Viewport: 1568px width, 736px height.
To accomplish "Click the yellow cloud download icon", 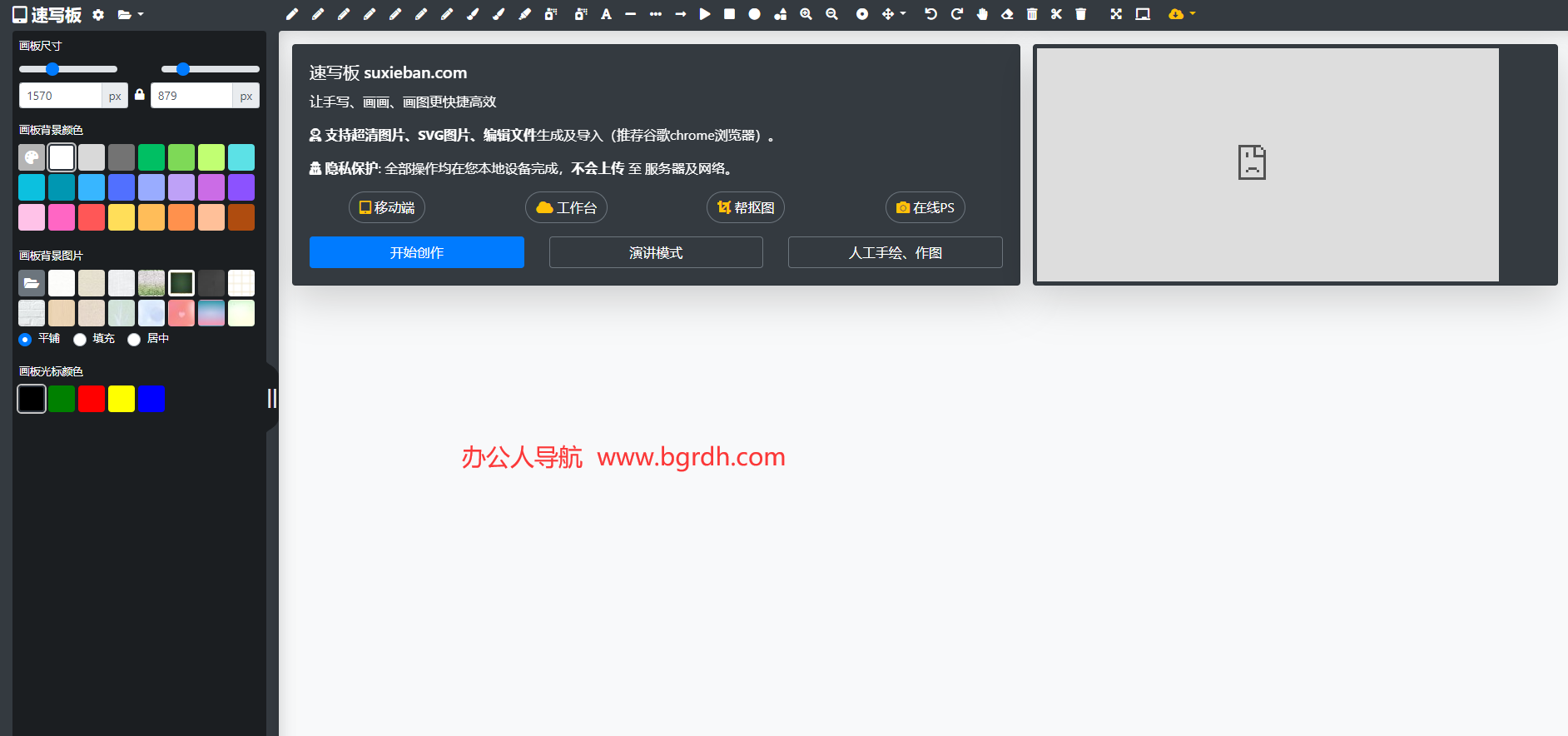I will 1176,14.
